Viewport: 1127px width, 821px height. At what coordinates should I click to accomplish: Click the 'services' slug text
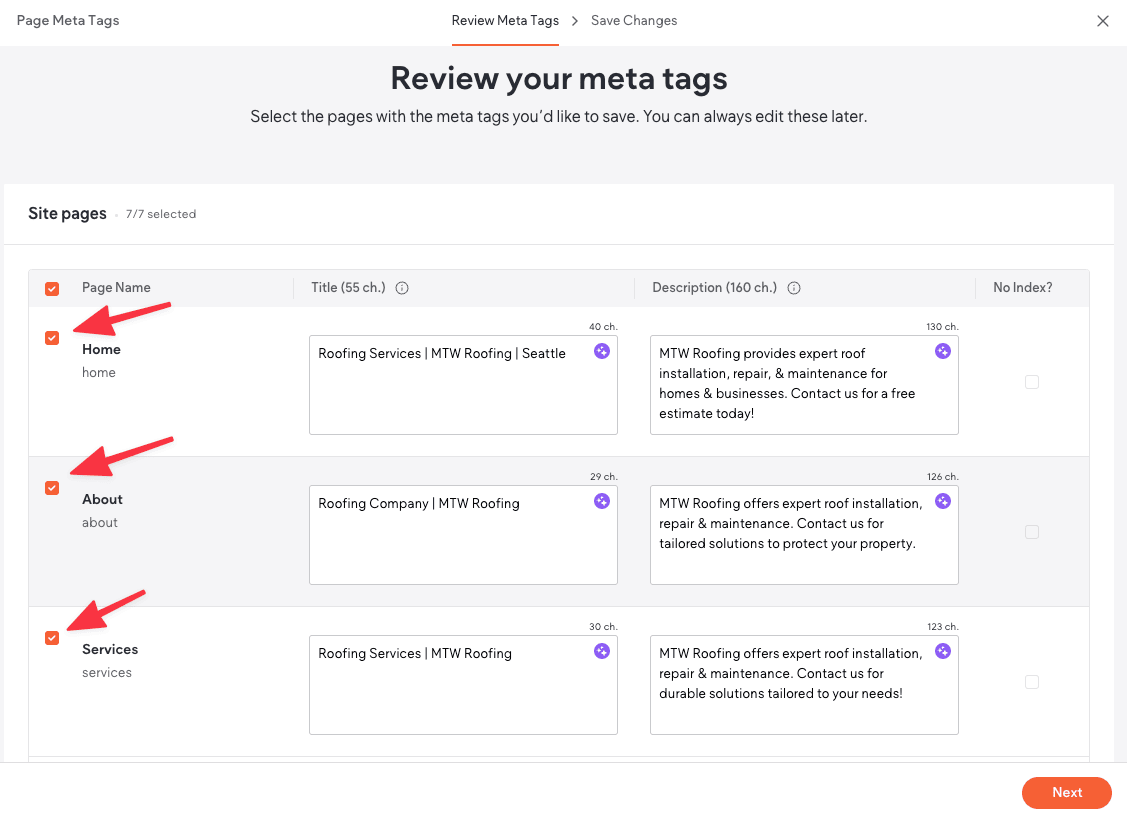107,673
